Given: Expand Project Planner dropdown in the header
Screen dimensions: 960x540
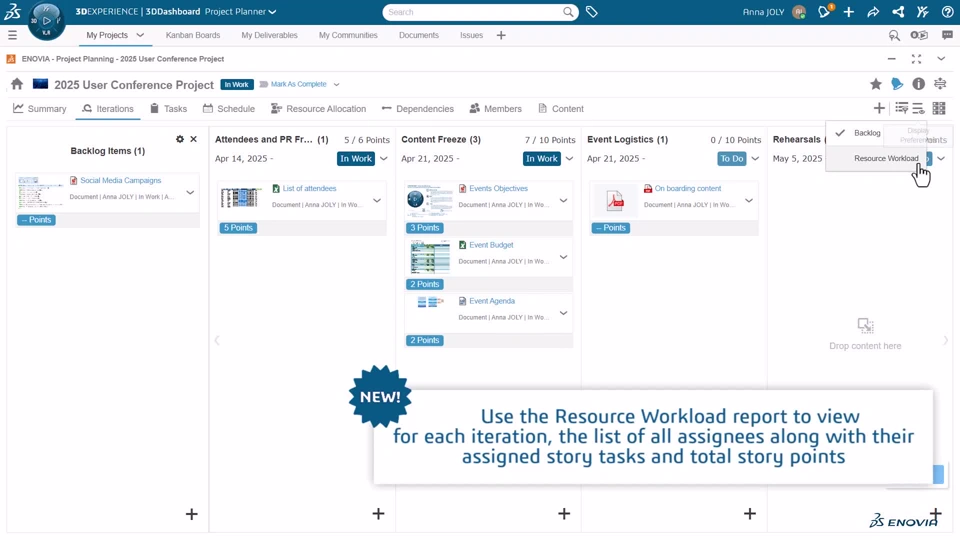Looking at the screenshot, I should 272,12.
